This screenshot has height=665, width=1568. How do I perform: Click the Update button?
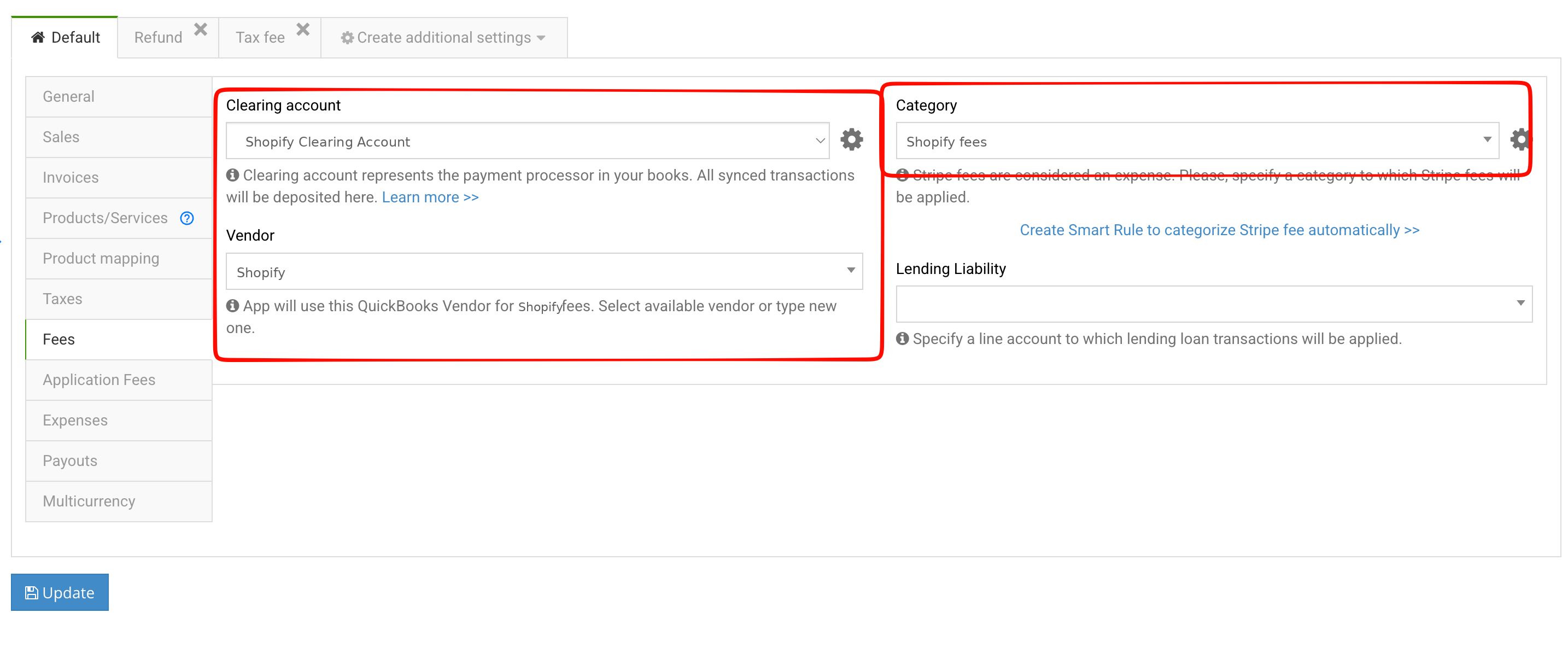(60, 592)
